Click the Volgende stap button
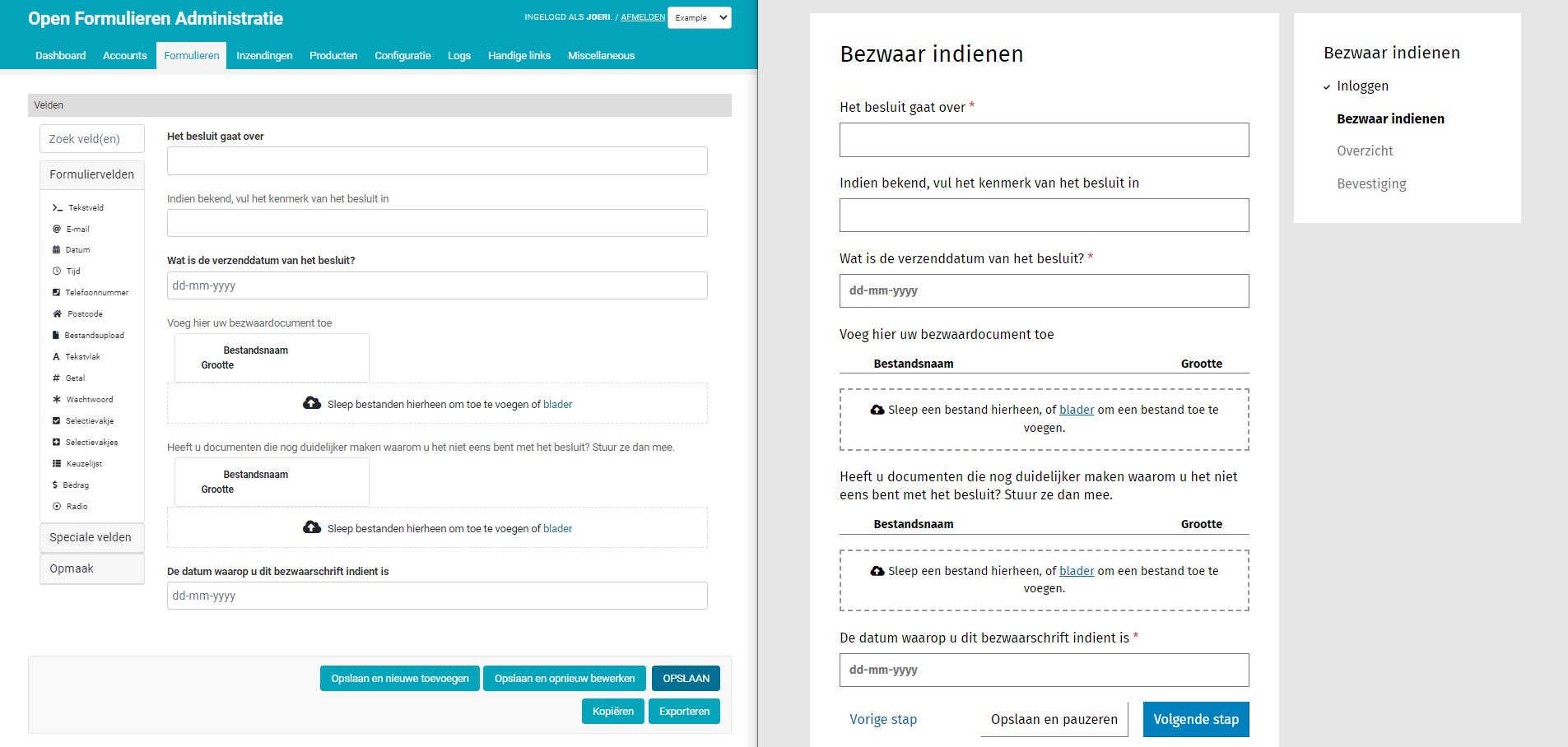Image resolution: width=1568 pixels, height=747 pixels. click(x=1196, y=719)
